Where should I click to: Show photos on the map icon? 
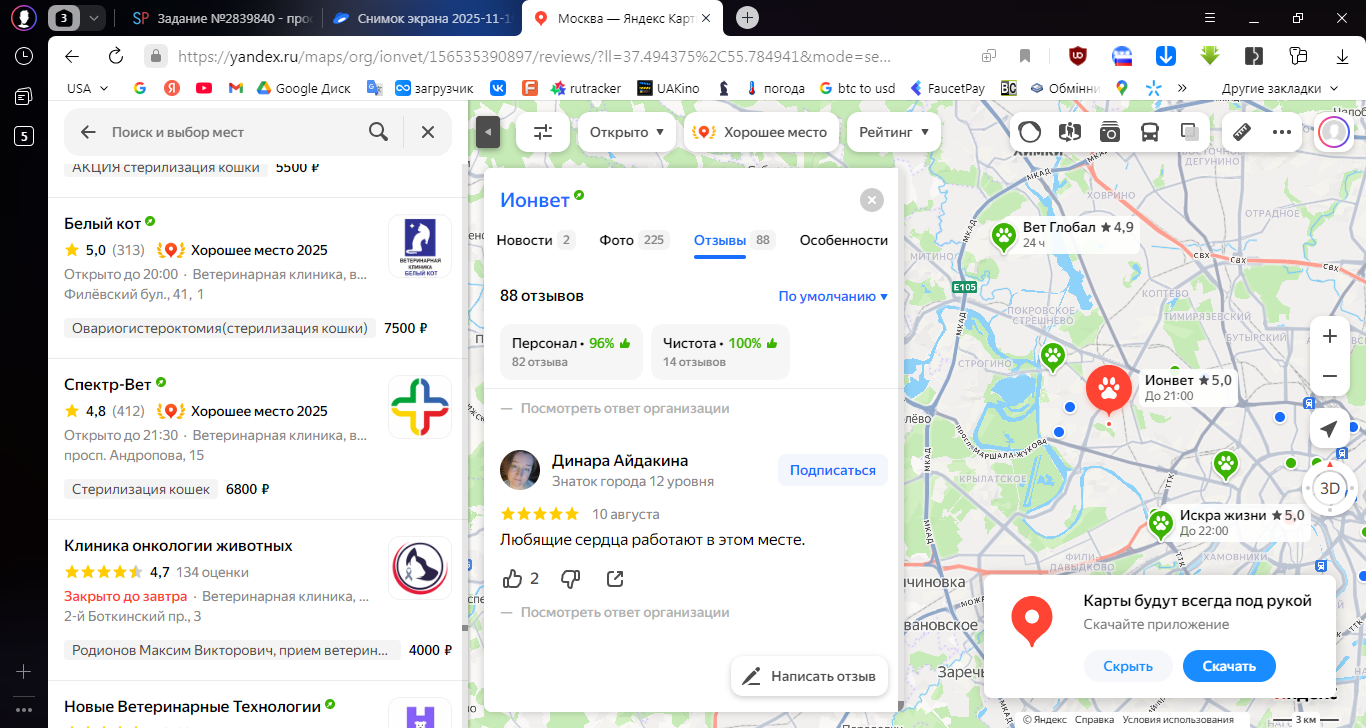pyautogui.click(x=1110, y=131)
